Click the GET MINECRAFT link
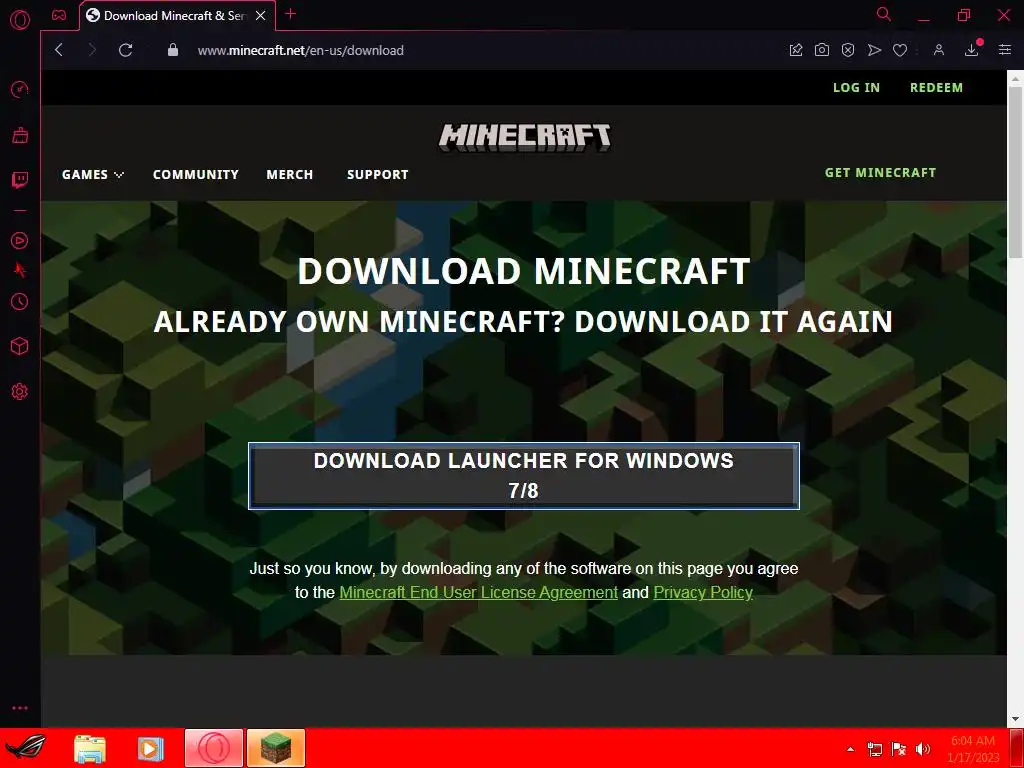 coord(880,172)
